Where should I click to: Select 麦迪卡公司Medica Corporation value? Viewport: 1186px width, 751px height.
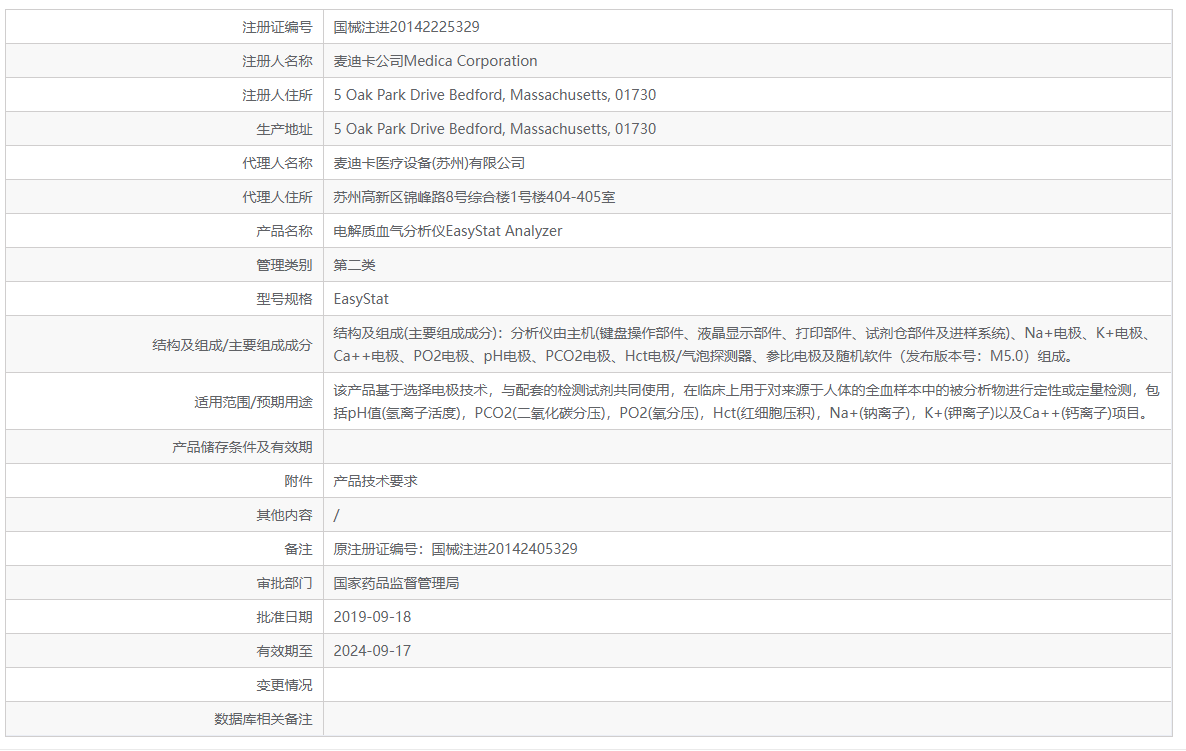[x=435, y=61]
